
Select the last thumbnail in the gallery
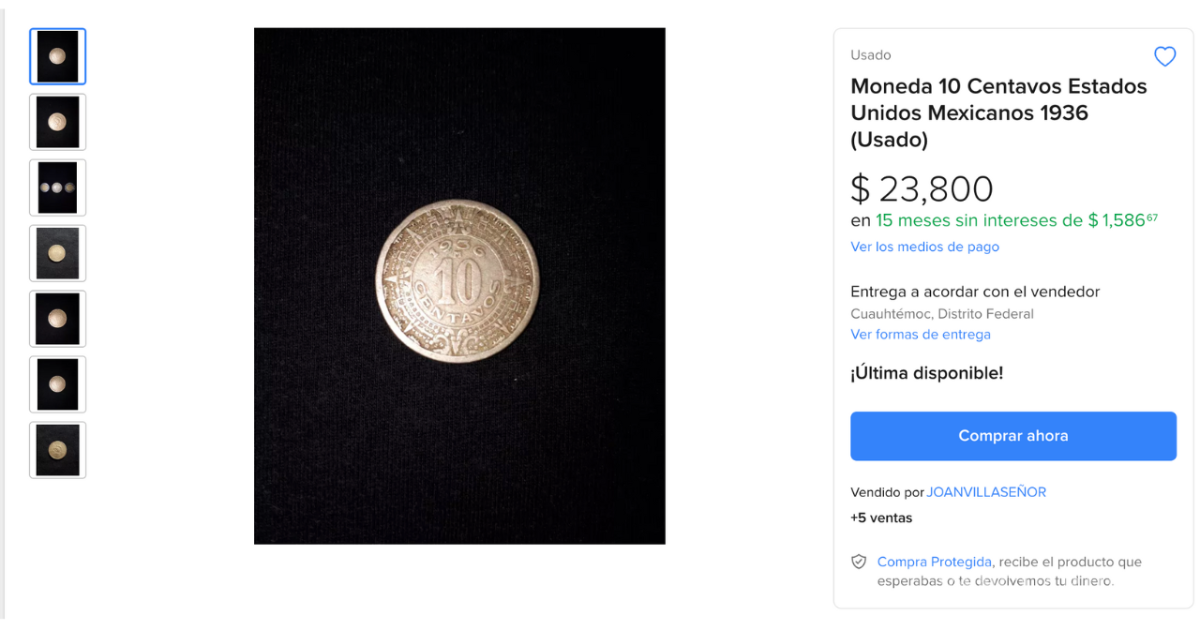tap(58, 450)
